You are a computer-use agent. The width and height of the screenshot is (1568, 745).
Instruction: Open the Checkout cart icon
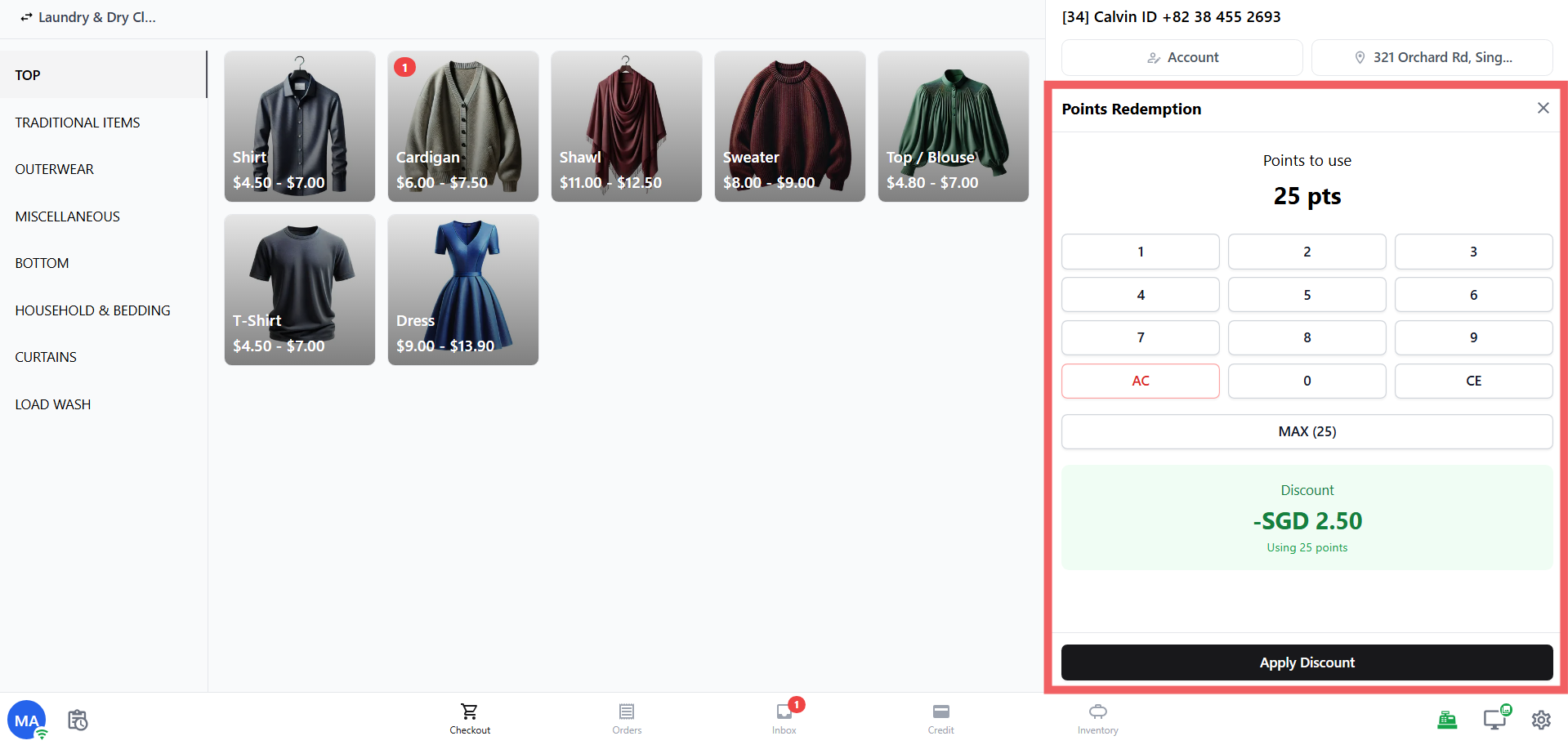pyautogui.click(x=470, y=719)
